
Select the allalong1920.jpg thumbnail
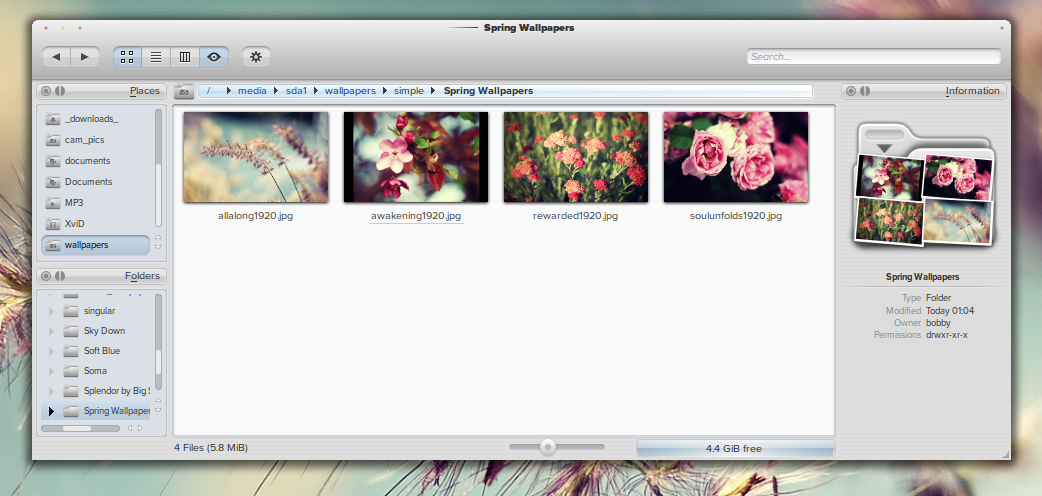click(x=256, y=157)
